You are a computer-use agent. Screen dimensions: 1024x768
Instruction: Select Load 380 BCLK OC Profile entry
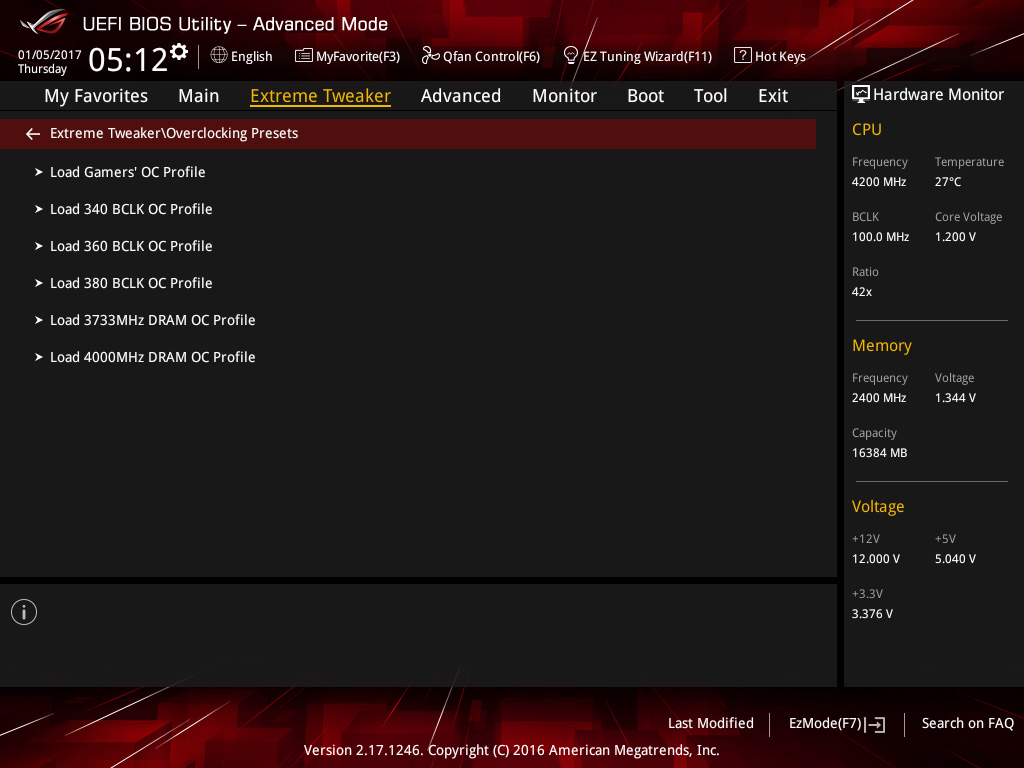point(131,283)
